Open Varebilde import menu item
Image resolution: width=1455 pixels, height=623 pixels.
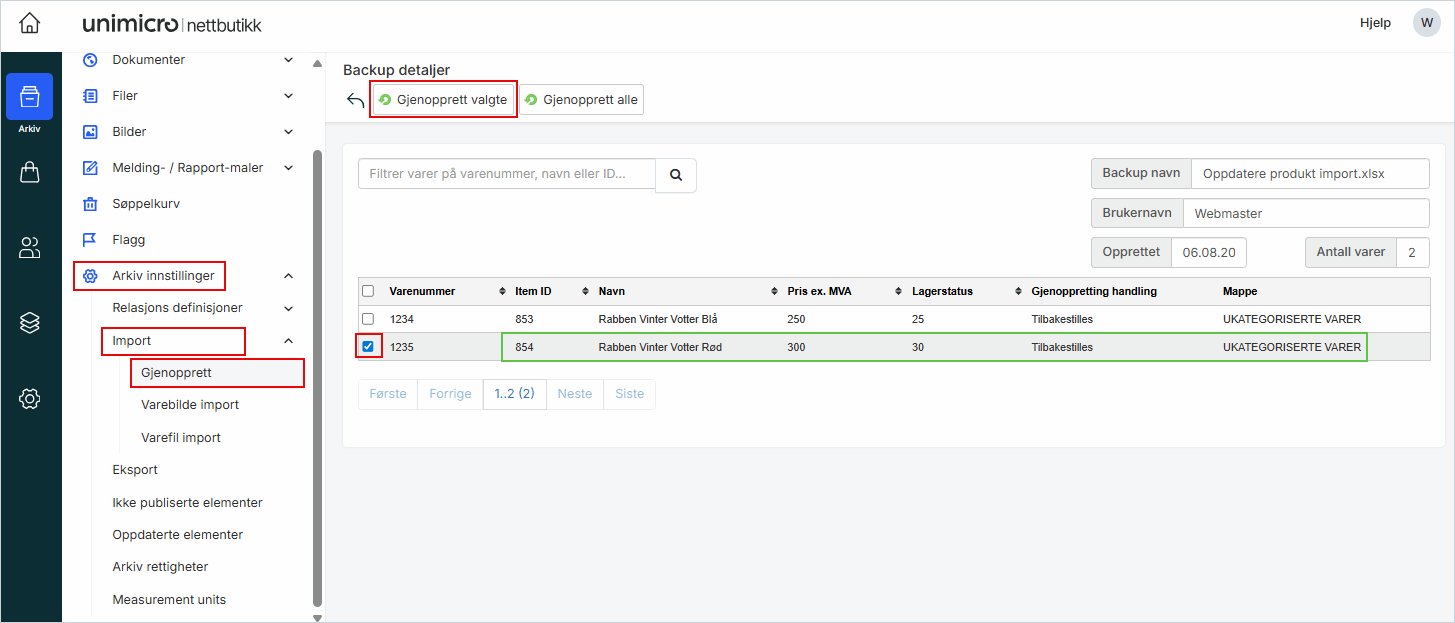(x=190, y=405)
